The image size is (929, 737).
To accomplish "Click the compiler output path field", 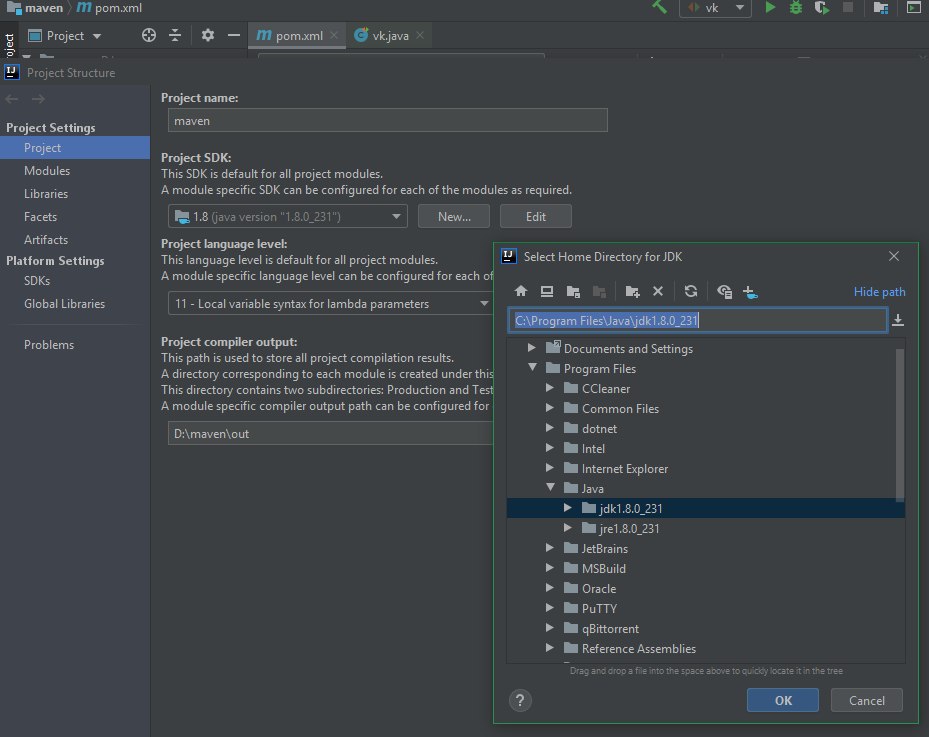I will (331, 433).
